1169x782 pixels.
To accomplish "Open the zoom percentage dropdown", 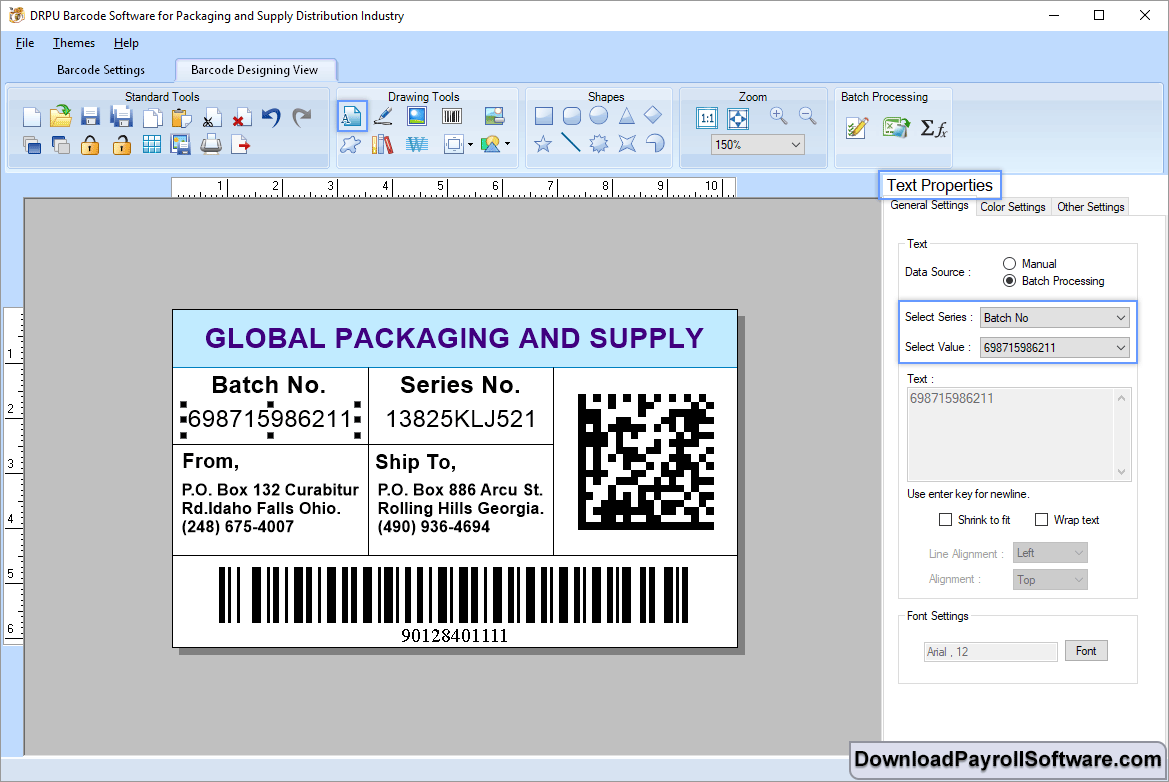I will 757,145.
